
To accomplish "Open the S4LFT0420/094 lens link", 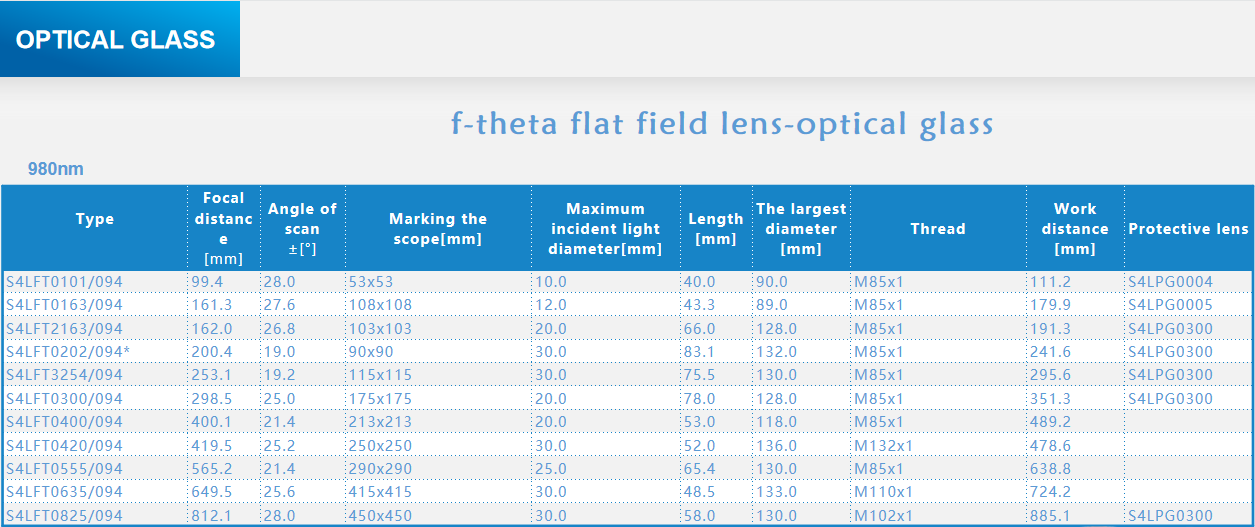I will pos(64,446).
